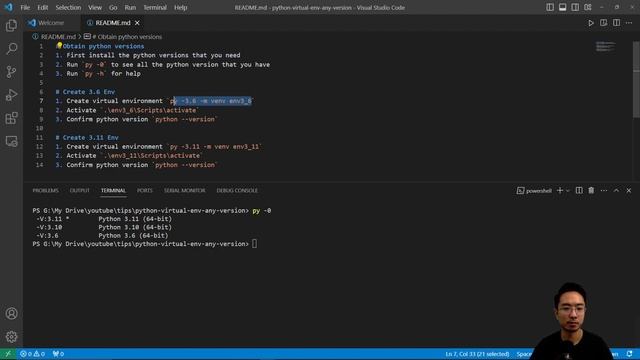640x360 pixels.
Task: Select the Terminal panel tab
Action: tap(113, 191)
